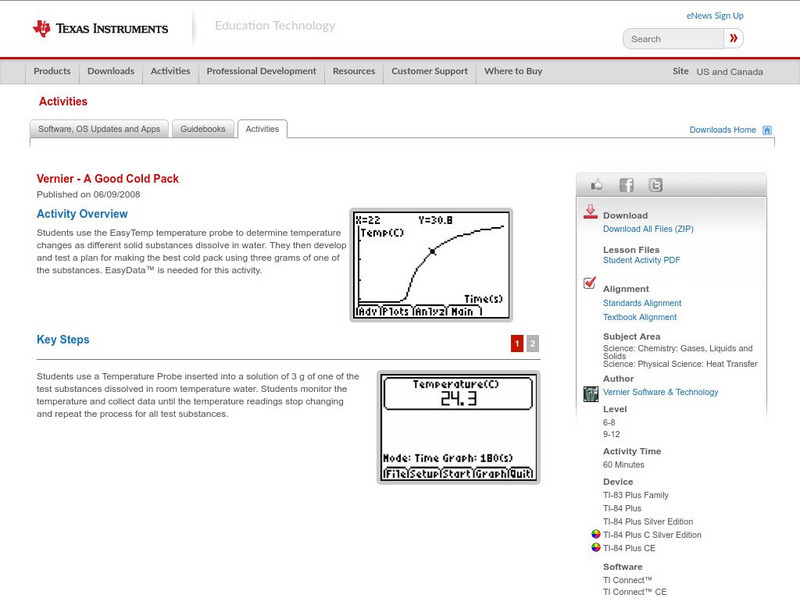Click color icon beside TI-84 Plus CE

(x=595, y=547)
